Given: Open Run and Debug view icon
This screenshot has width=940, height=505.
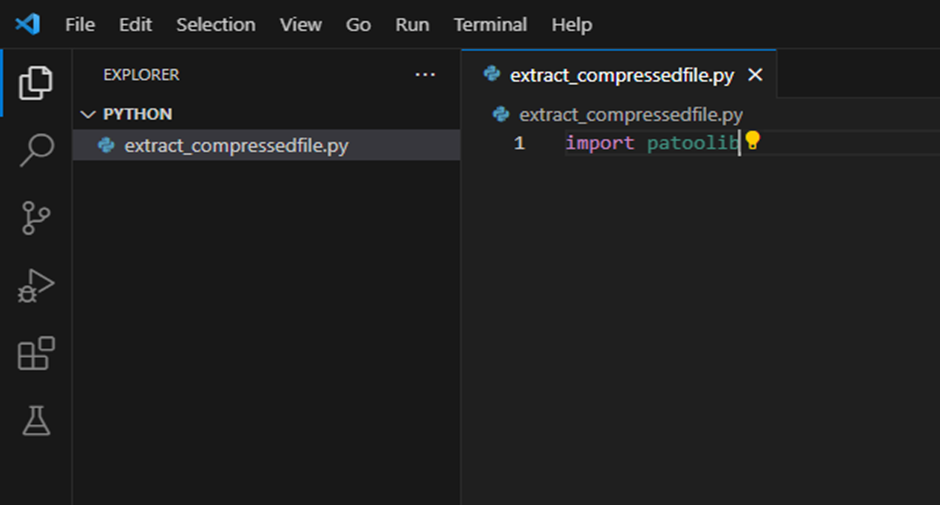Looking at the screenshot, I should 35,285.
